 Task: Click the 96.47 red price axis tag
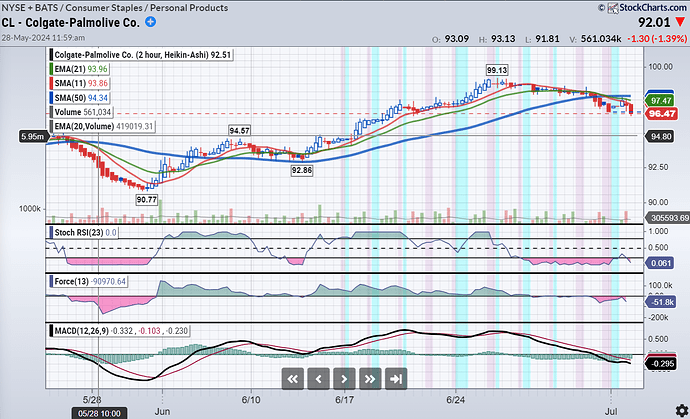point(661,114)
